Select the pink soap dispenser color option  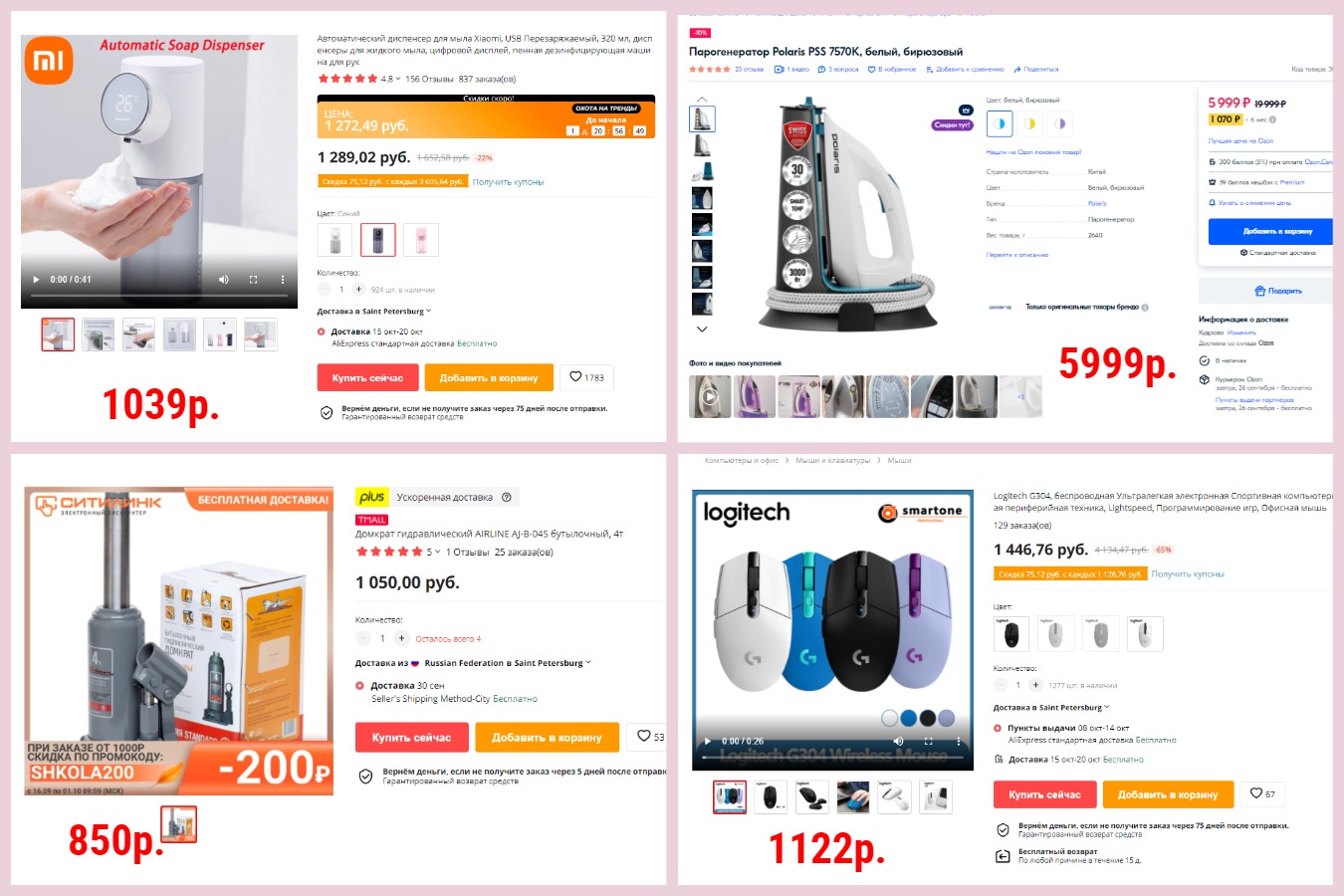[x=421, y=240]
